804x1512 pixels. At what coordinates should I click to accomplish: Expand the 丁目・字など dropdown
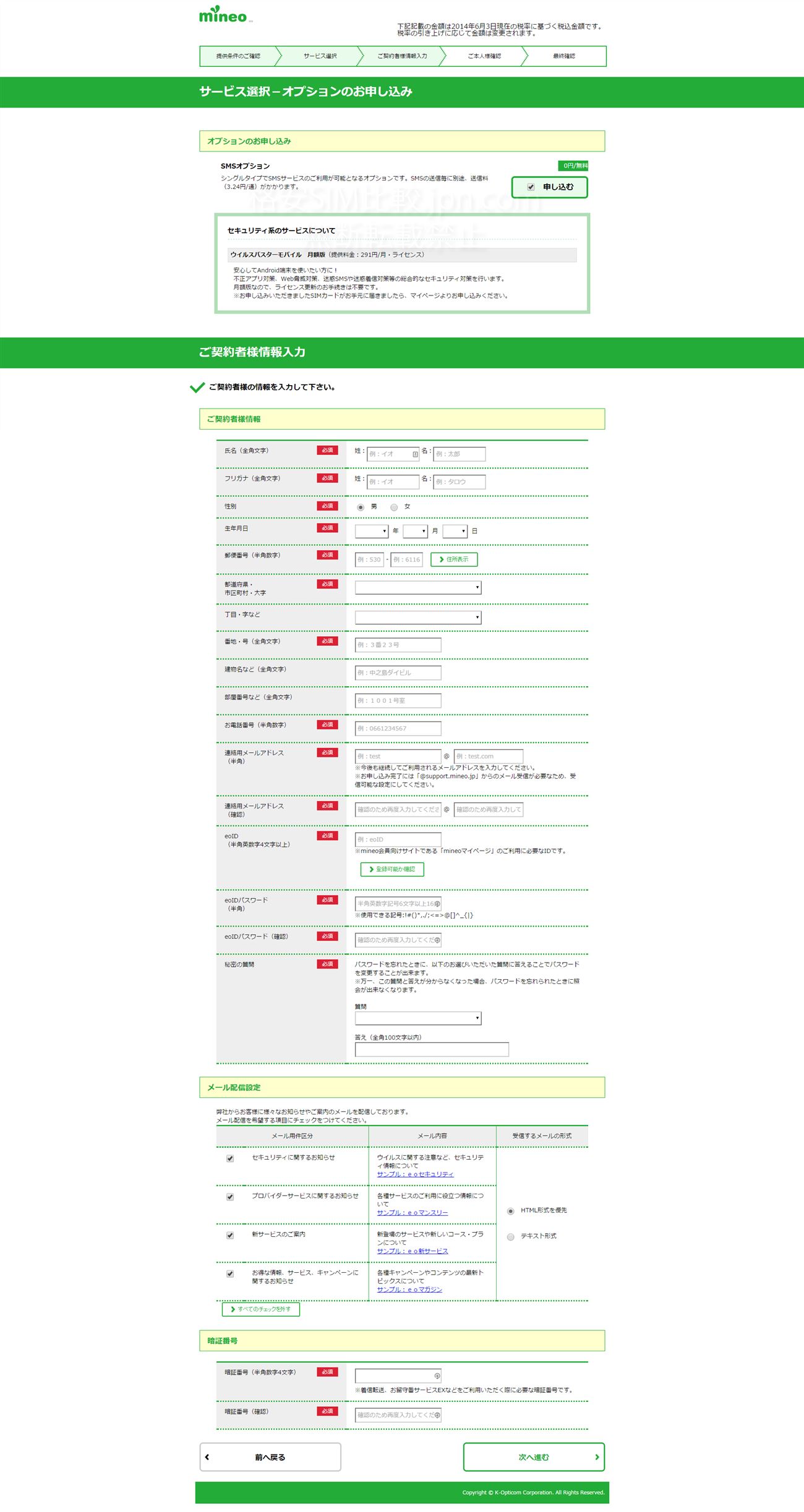418,617
